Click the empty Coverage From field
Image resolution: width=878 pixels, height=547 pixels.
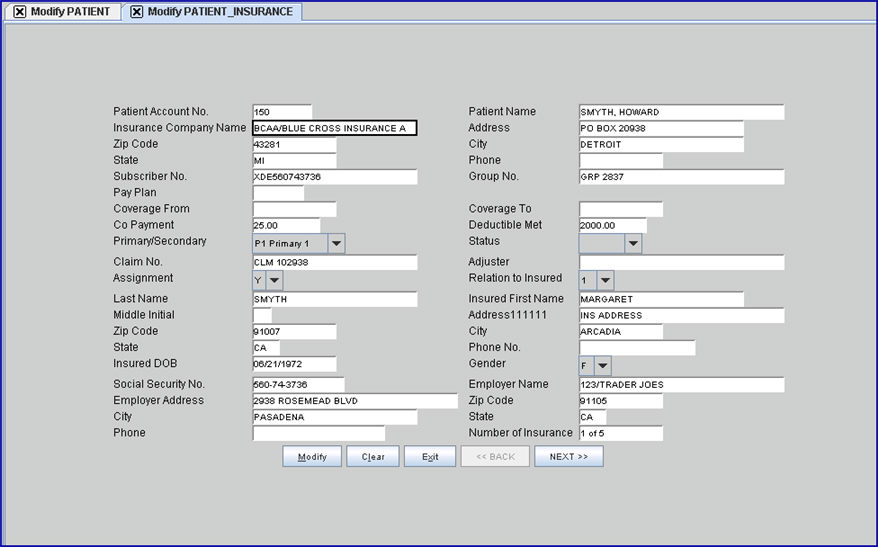[x=295, y=209]
